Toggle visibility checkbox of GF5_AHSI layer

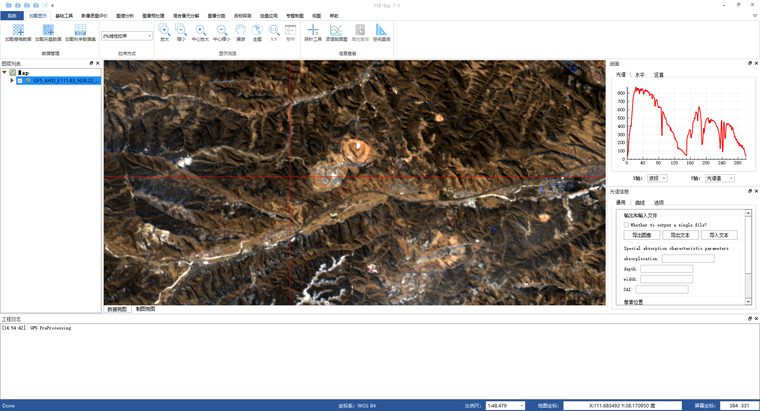tap(20, 80)
